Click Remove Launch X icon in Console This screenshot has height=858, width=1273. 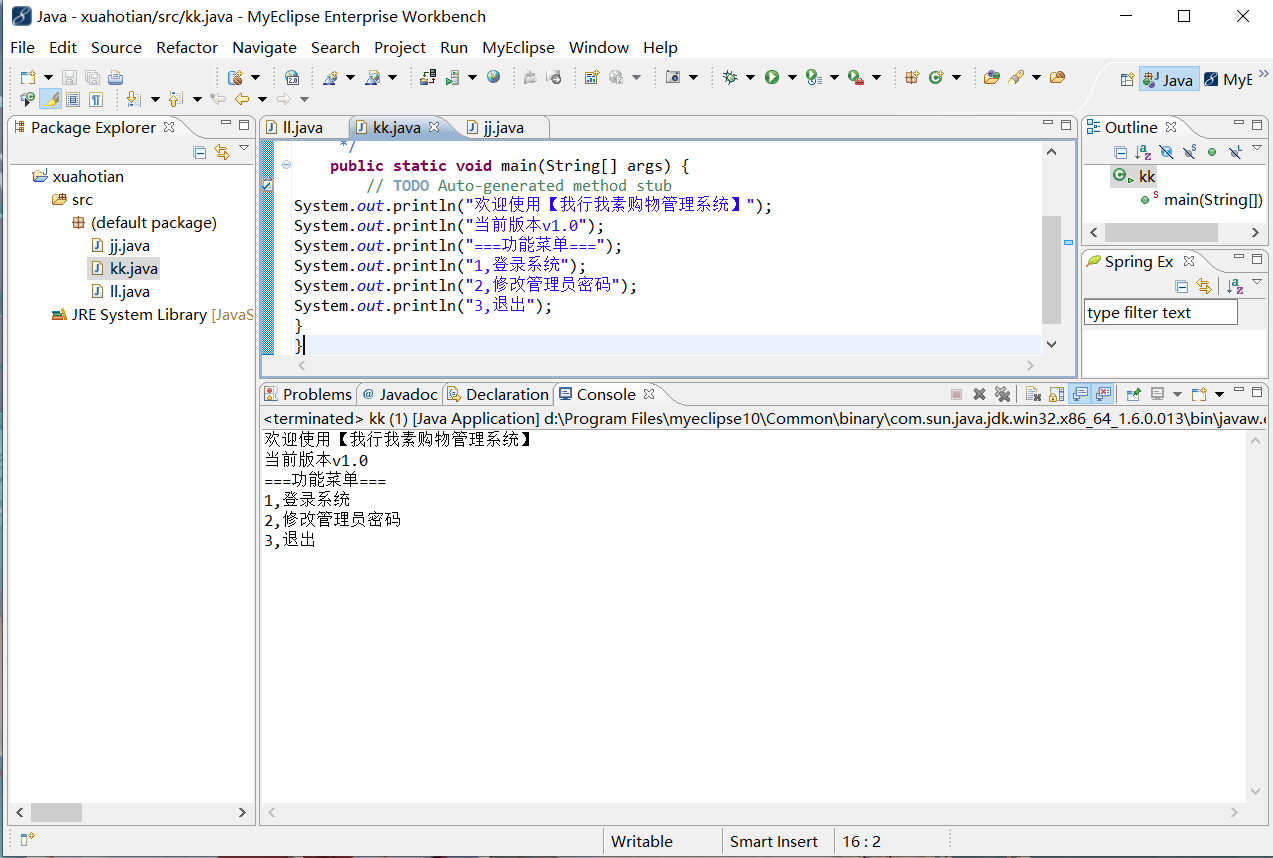click(979, 394)
